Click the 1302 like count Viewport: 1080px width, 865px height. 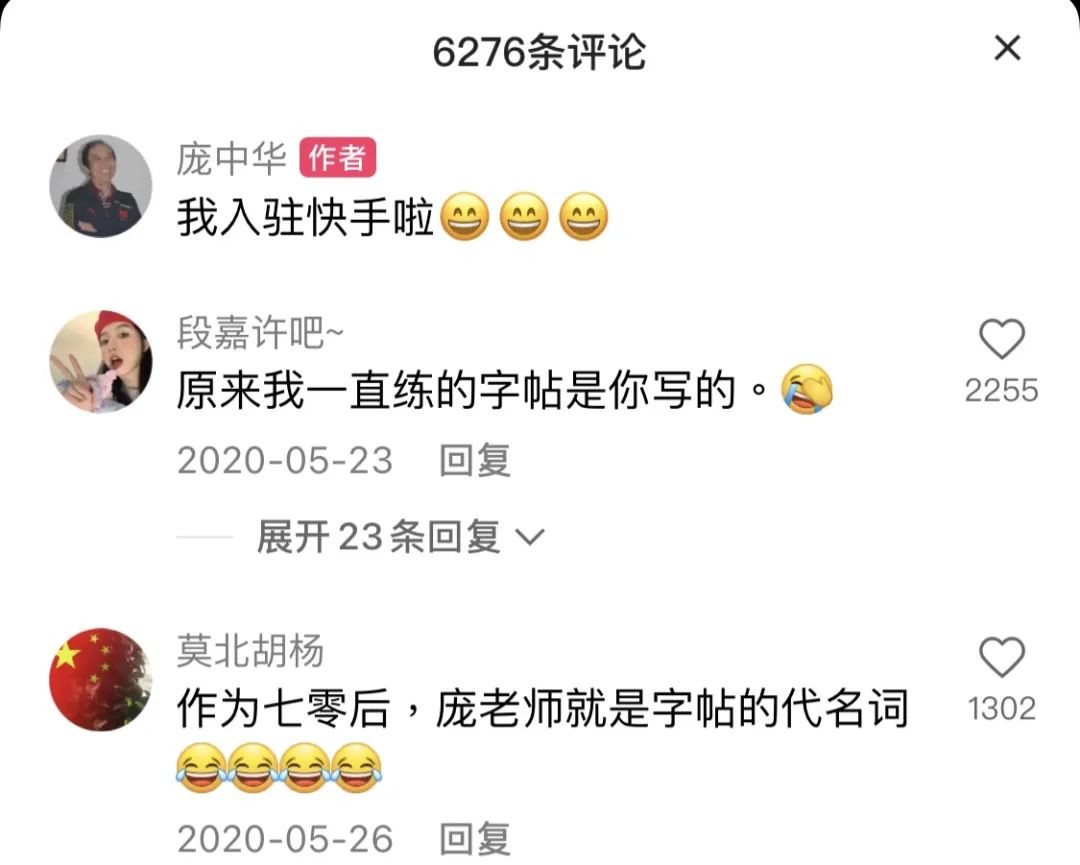1001,709
